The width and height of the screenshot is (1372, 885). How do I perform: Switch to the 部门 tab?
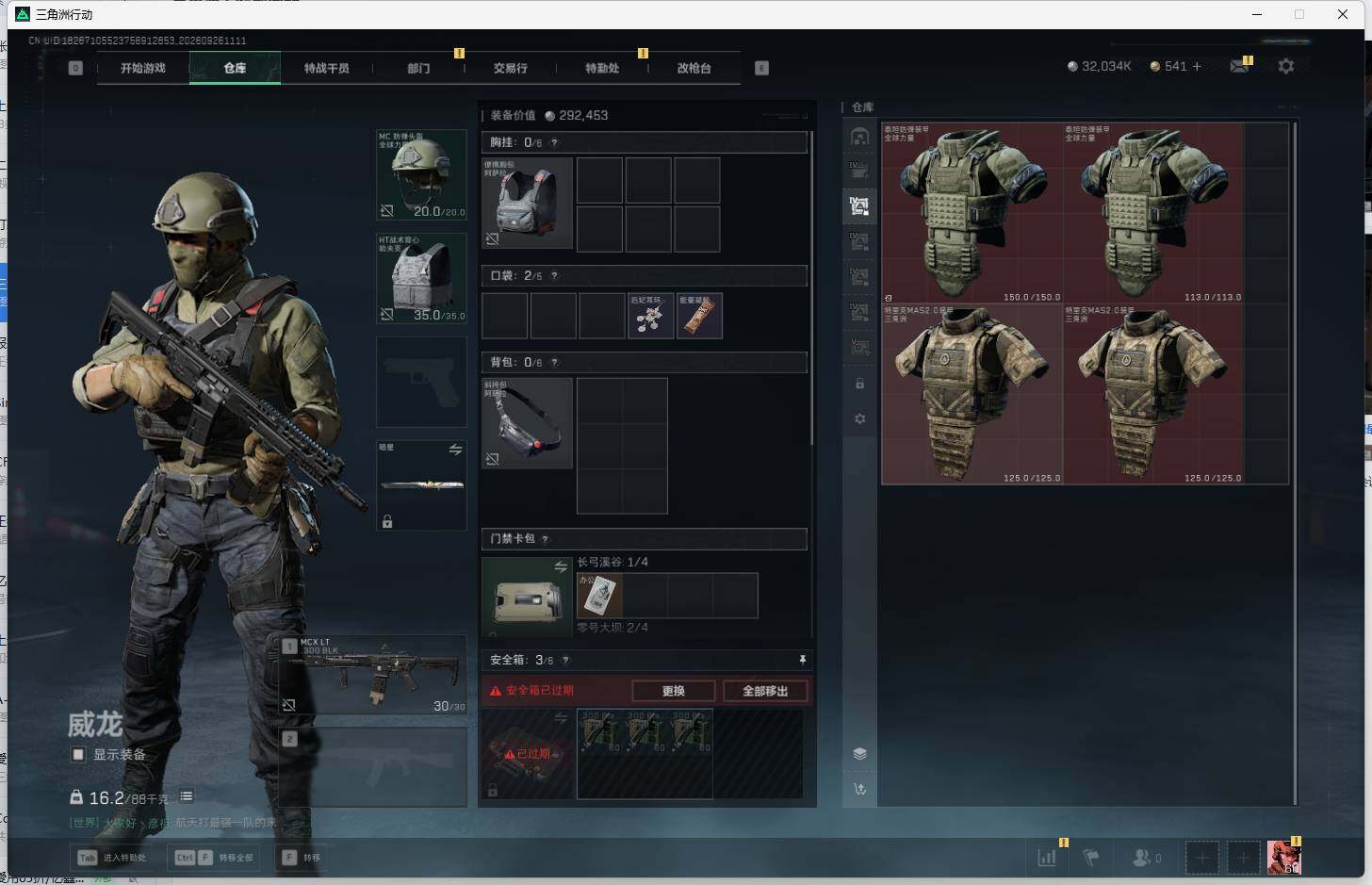coord(418,68)
